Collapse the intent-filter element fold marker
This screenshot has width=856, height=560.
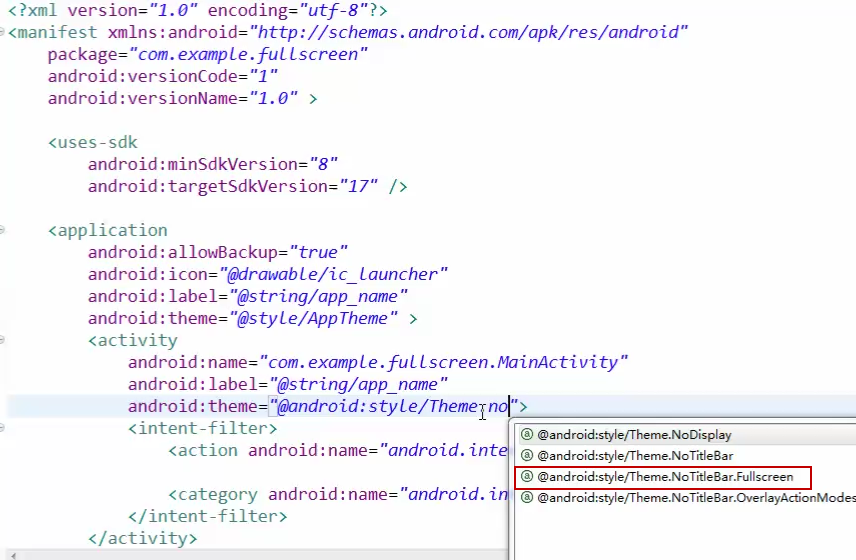pos(2,428)
